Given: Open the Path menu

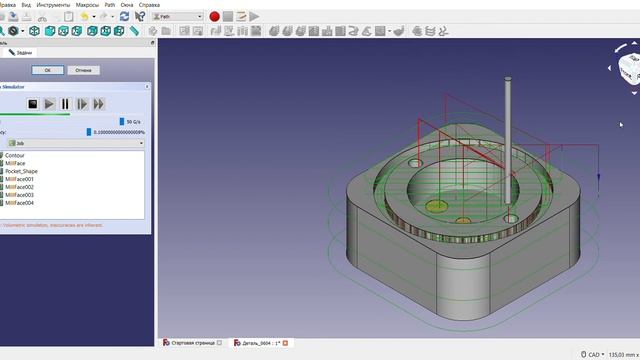Looking at the screenshot, I should tap(110, 5).
